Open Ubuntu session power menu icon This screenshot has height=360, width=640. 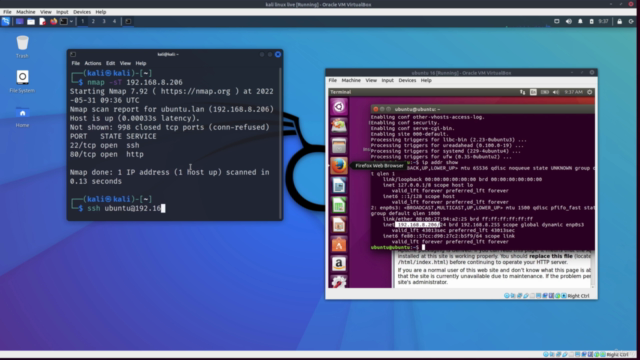click(x=589, y=92)
